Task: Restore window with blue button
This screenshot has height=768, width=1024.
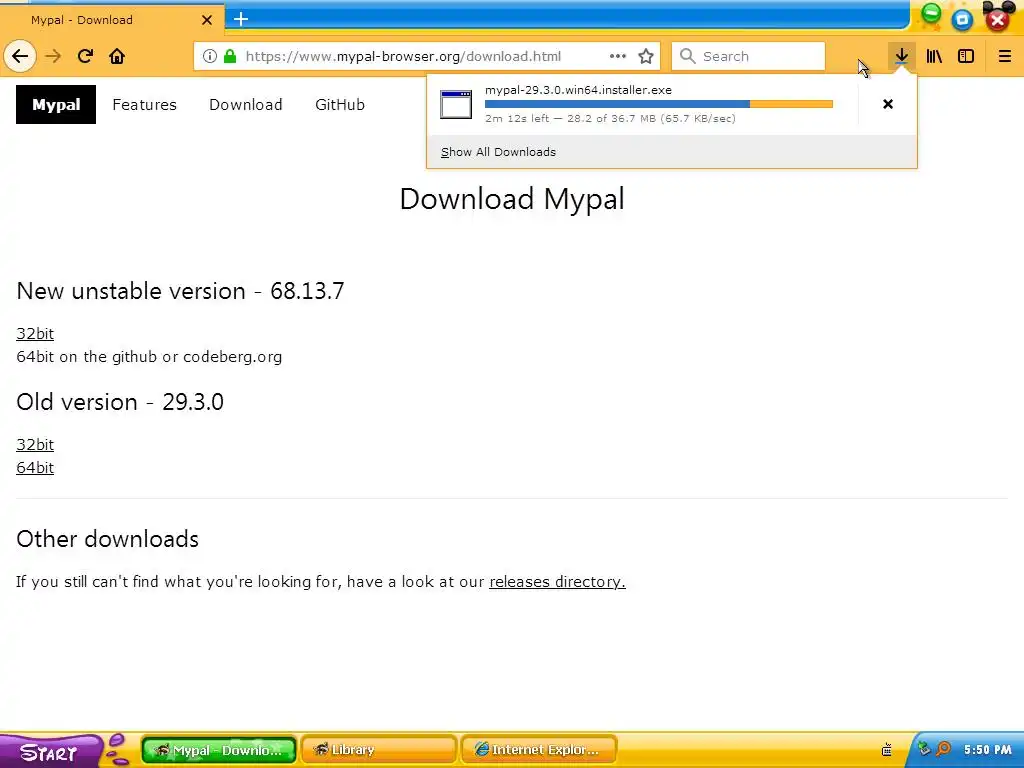Action: pyautogui.click(x=962, y=20)
